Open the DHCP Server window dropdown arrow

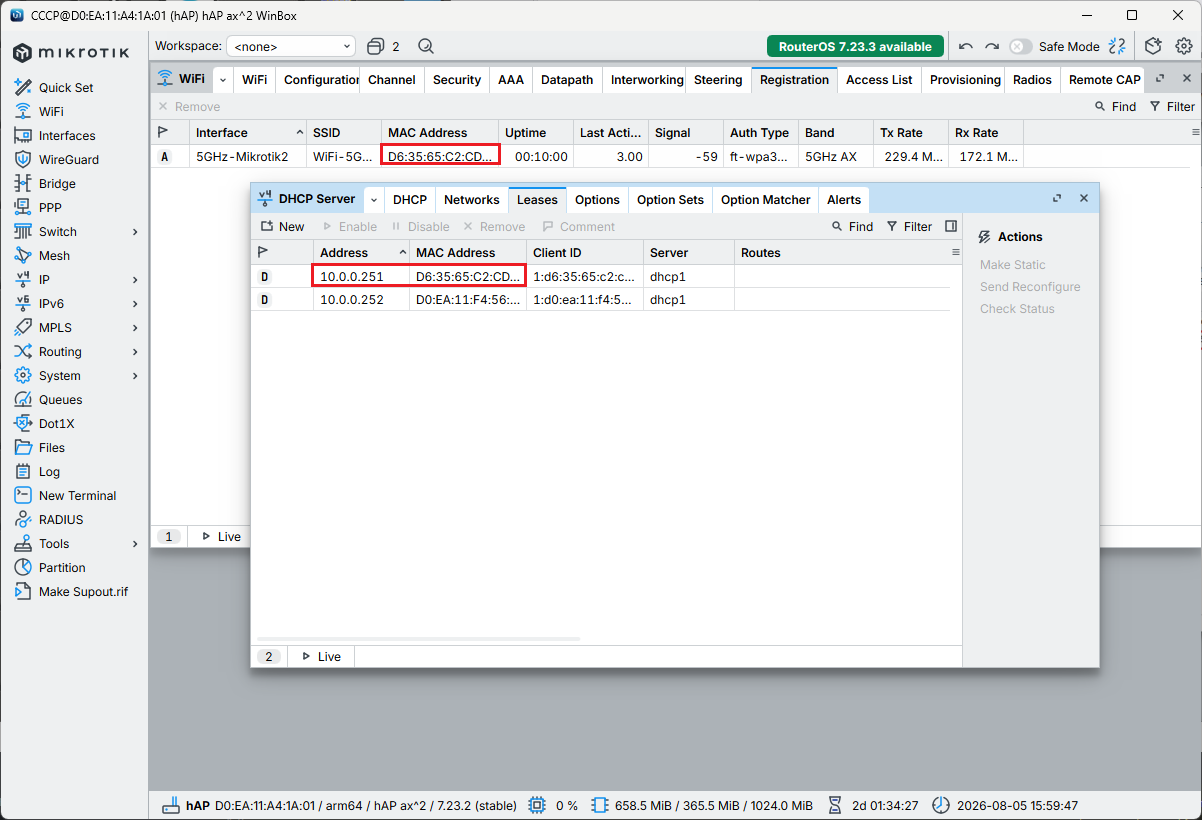pos(374,200)
